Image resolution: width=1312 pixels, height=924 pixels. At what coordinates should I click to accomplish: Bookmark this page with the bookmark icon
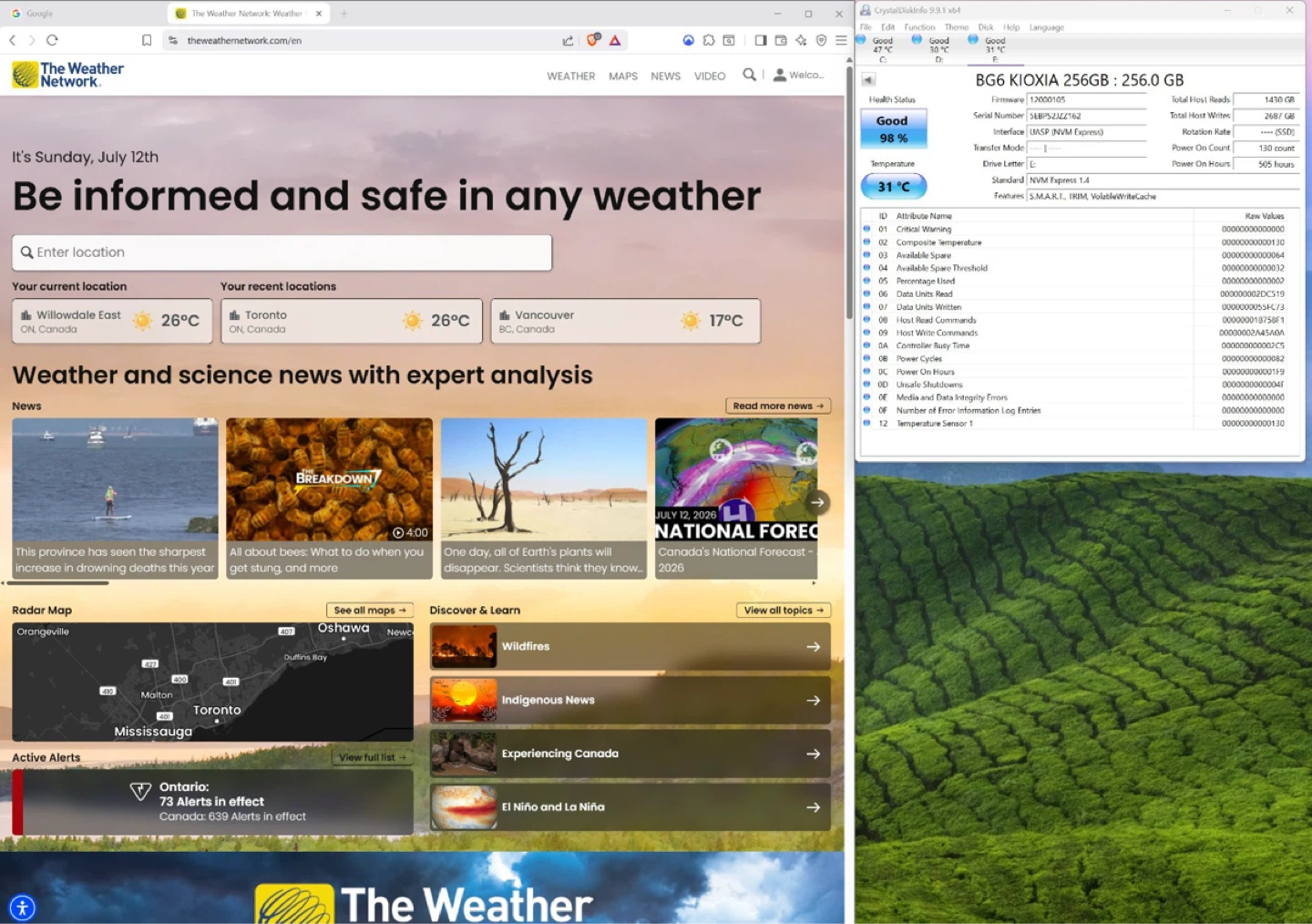(147, 40)
